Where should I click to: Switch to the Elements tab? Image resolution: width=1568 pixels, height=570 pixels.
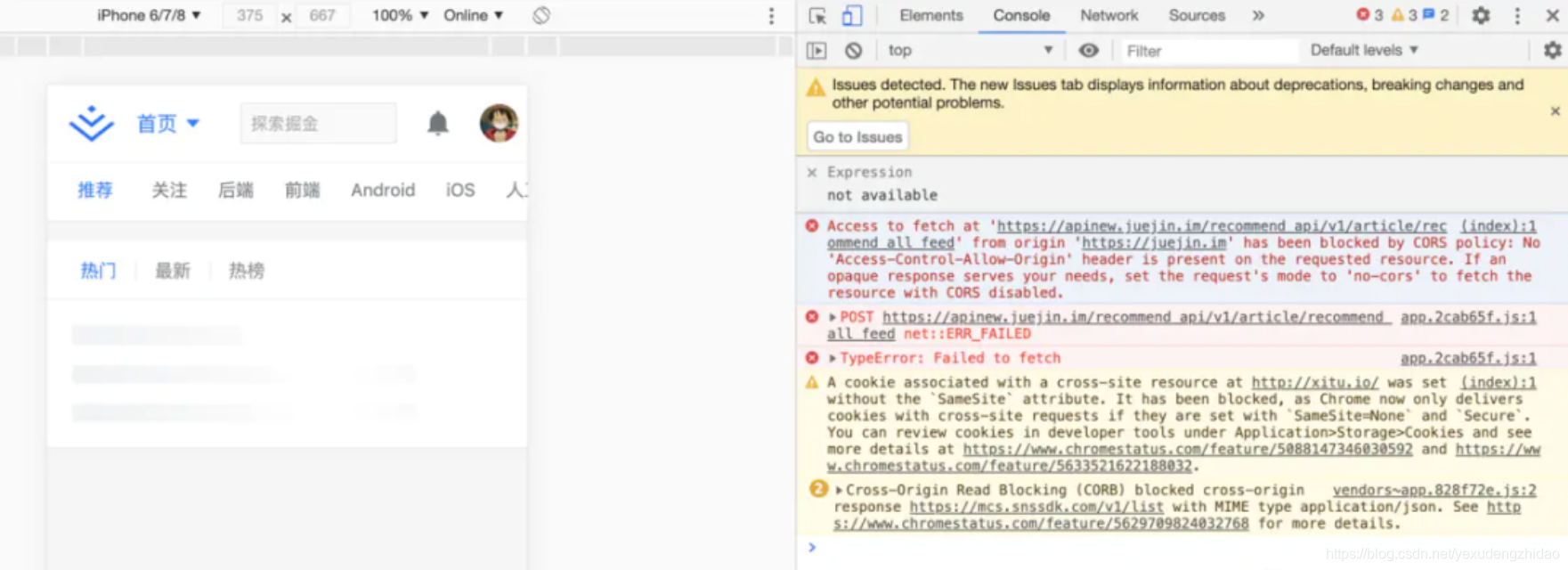930,15
